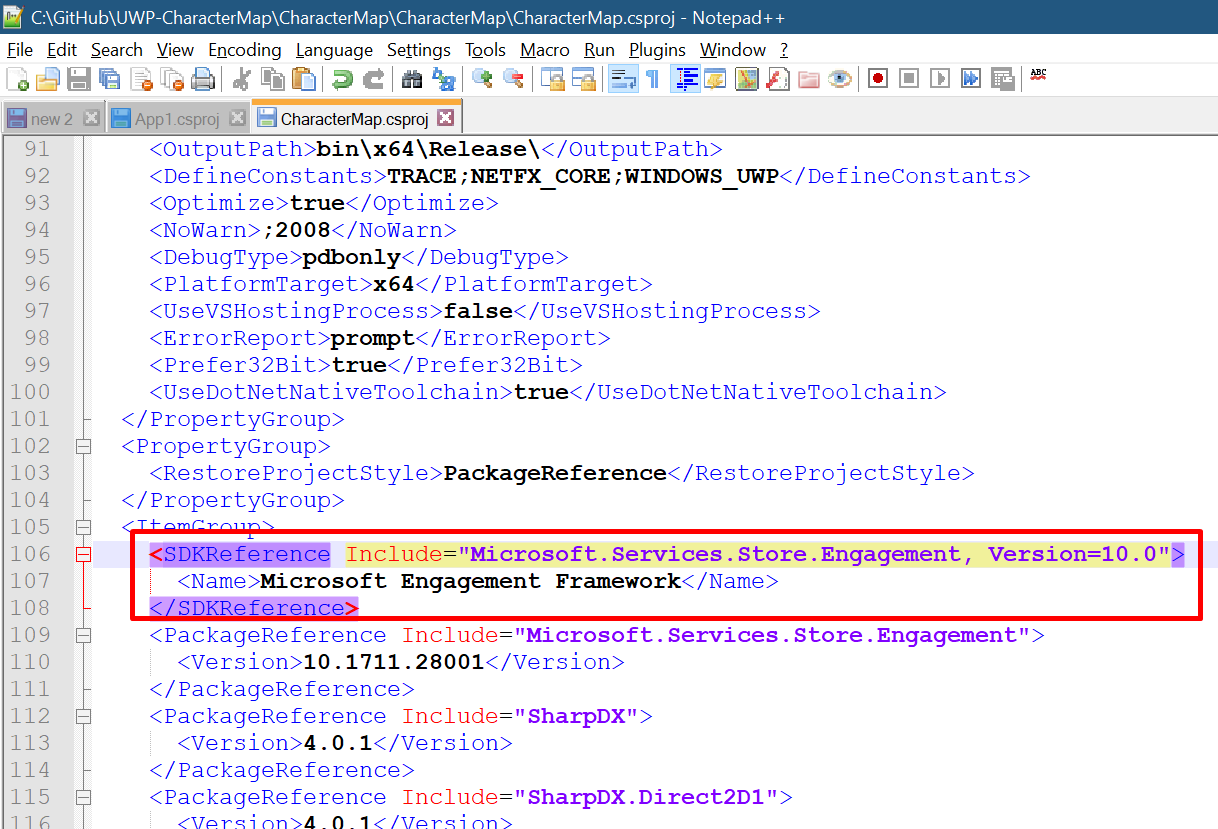
Task: Click the macro Playback button
Action: coord(940,79)
